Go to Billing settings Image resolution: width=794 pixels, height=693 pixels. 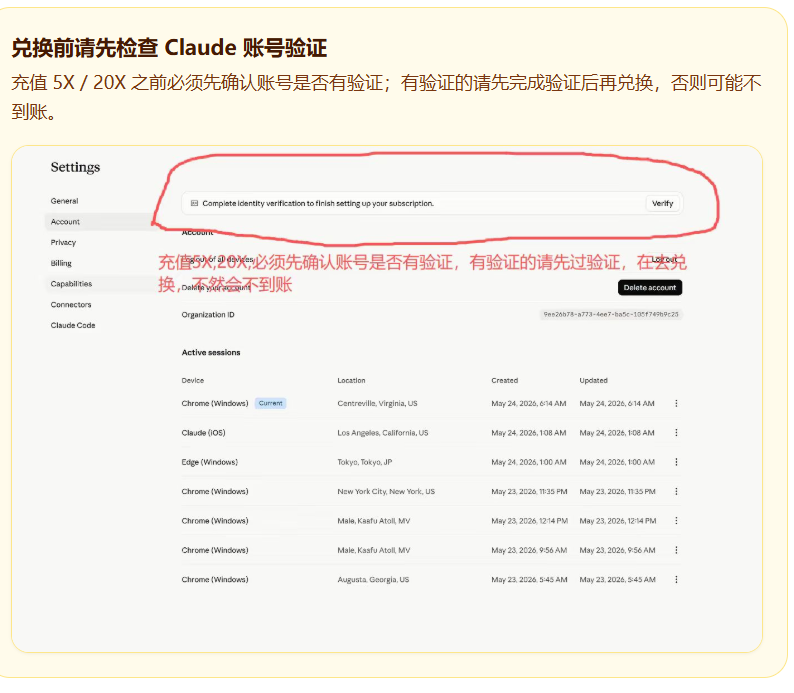click(61, 263)
